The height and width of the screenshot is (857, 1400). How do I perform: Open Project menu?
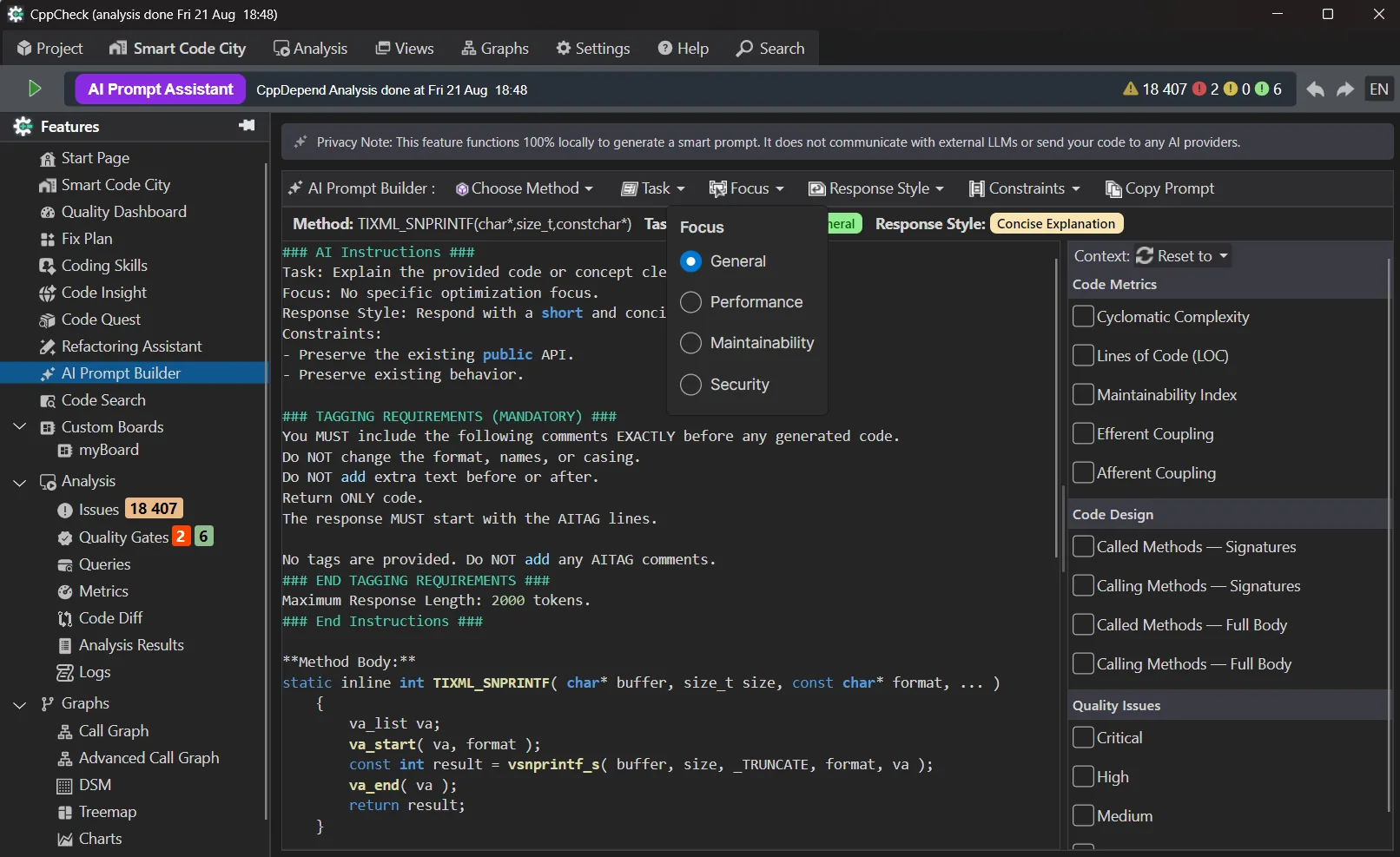point(50,49)
